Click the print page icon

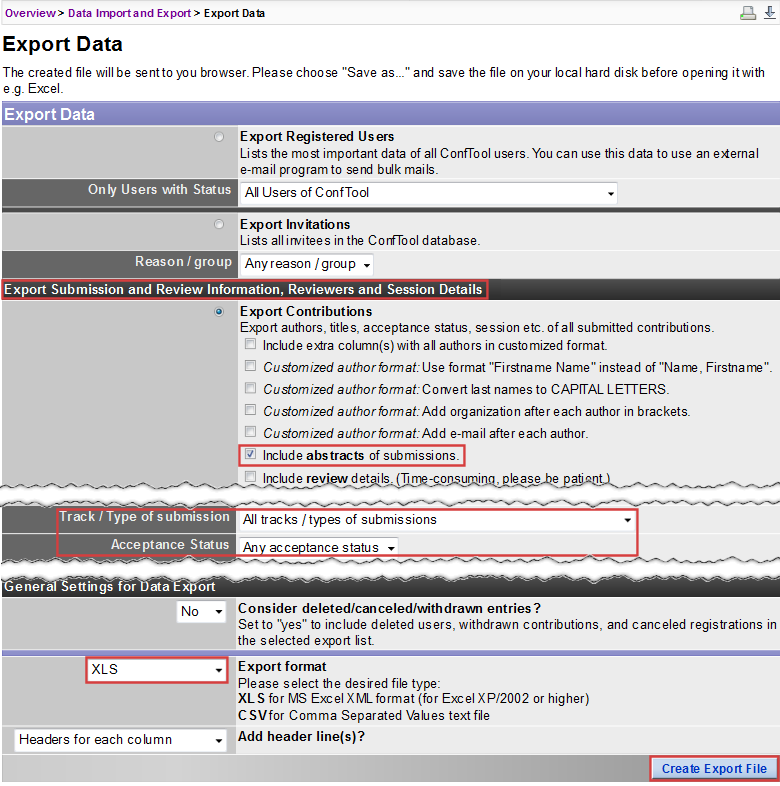coord(747,13)
